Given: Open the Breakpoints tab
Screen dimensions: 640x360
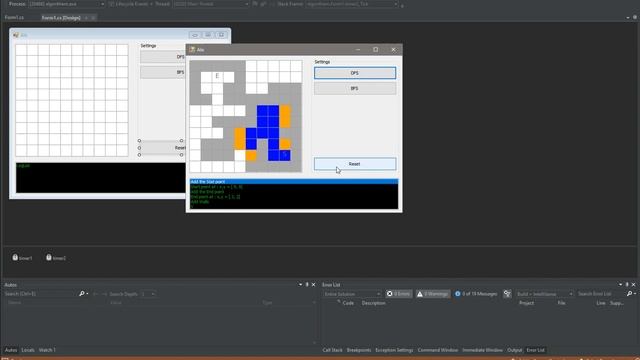Looking at the screenshot, I should [359, 350].
